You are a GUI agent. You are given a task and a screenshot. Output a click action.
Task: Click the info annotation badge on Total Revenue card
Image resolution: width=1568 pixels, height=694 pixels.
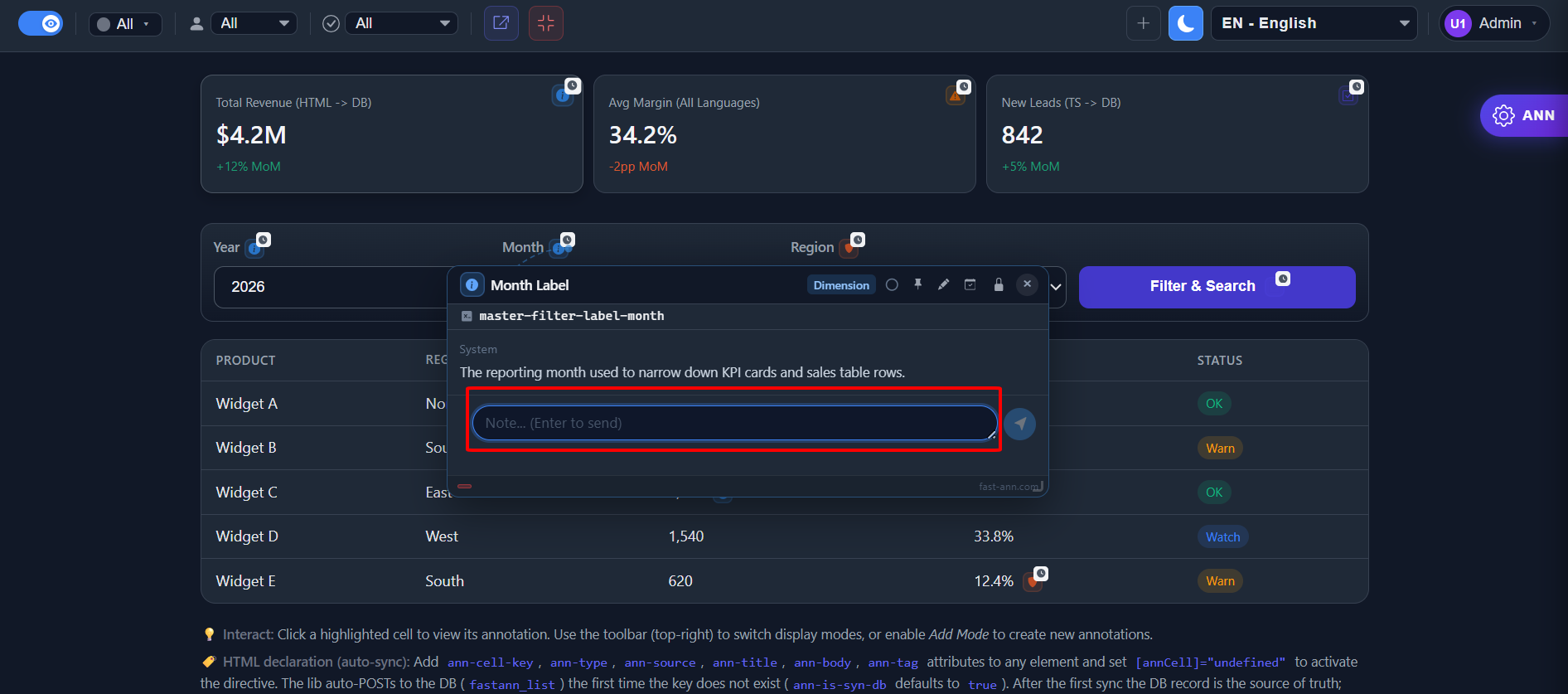(563, 95)
